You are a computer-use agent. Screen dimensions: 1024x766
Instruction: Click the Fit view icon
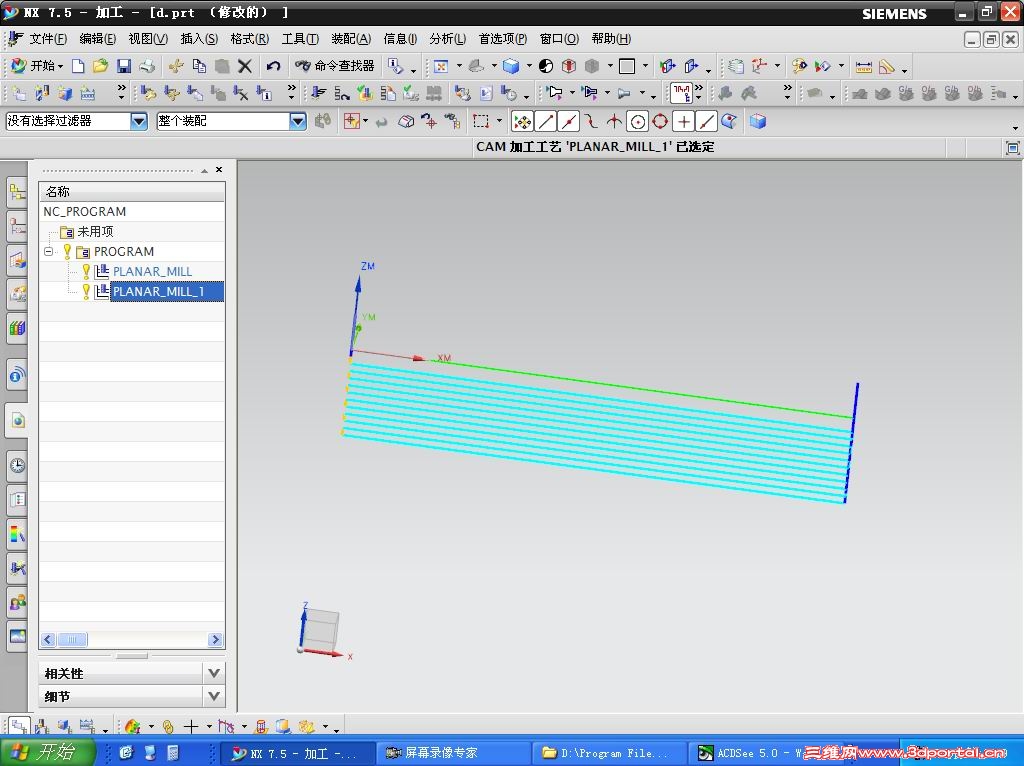(441, 66)
